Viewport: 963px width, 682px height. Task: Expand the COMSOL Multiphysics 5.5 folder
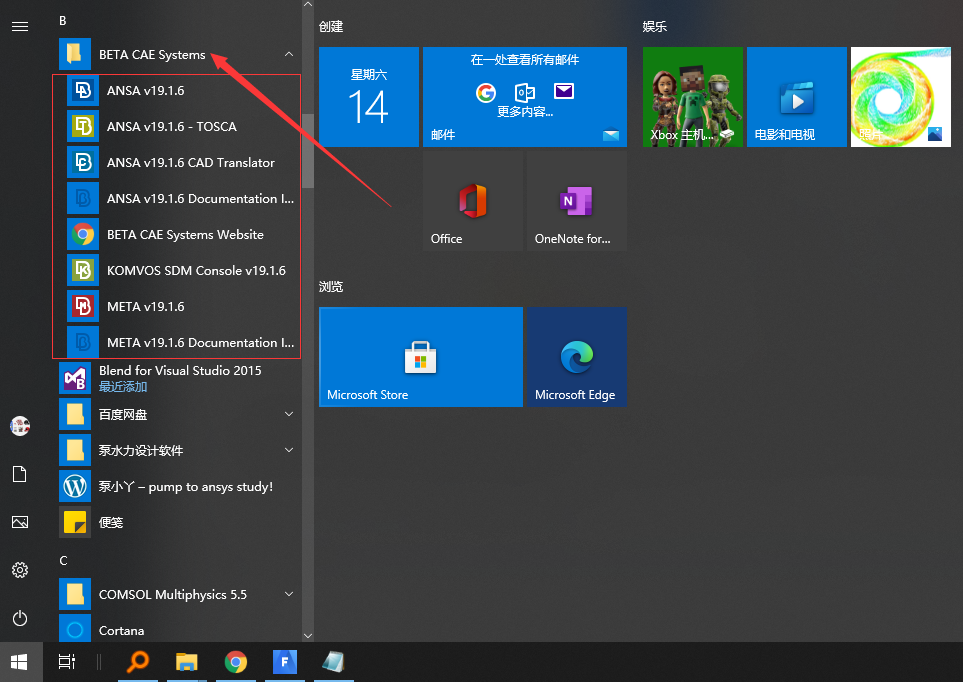pos(289,594)
